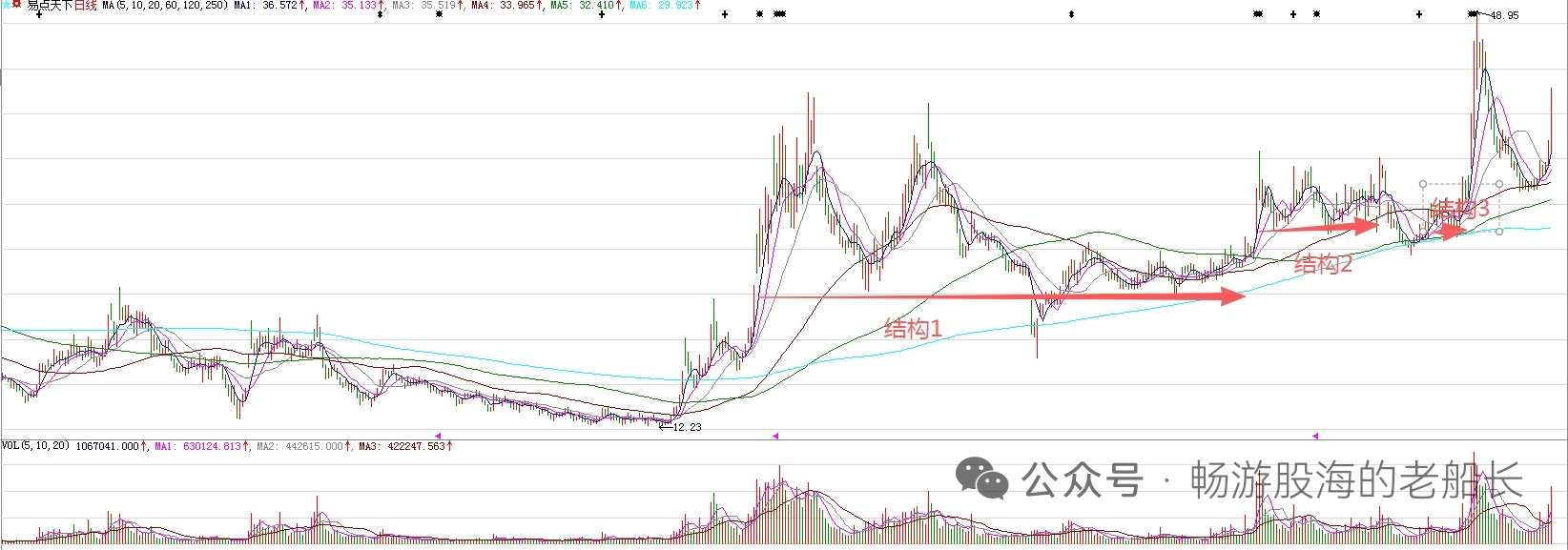Screen dimensions: 1568x550
Task: Click the 48.95 high price label
Action: tap(1505, 15)
